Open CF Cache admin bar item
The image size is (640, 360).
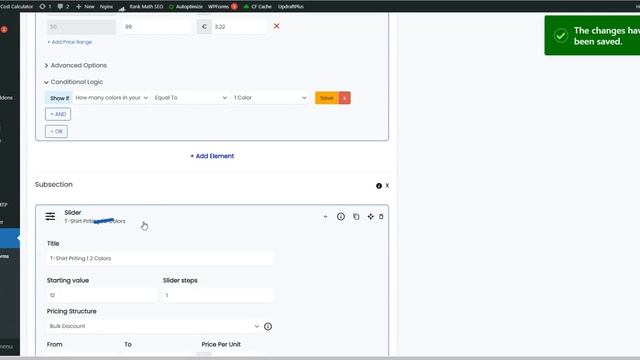pos(258,7)
